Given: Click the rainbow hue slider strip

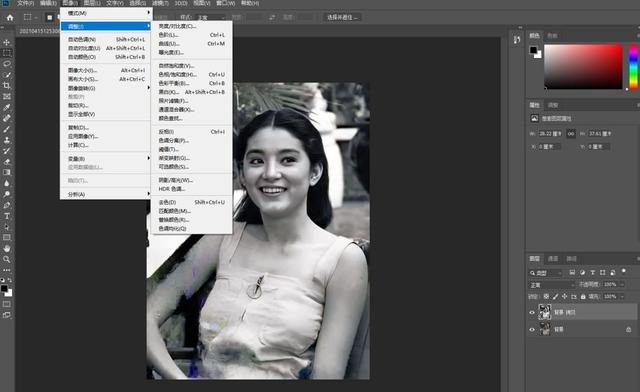Looking at the screenshot, I should coord(633,67).
